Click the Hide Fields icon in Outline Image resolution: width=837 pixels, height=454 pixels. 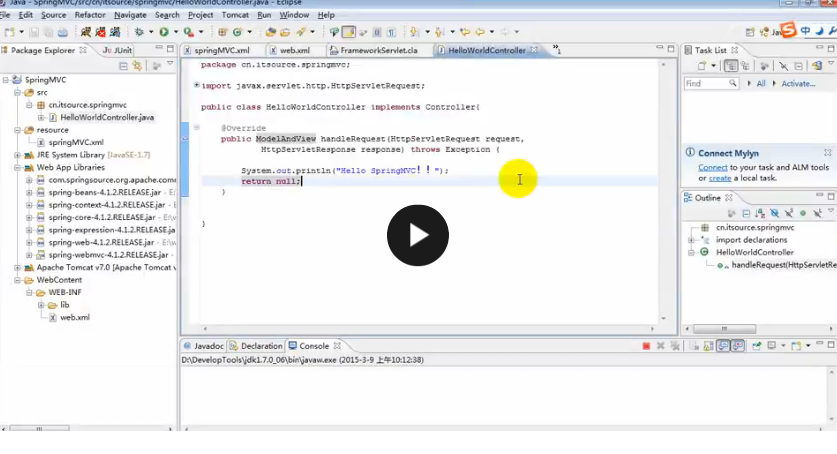coord(775,213)
